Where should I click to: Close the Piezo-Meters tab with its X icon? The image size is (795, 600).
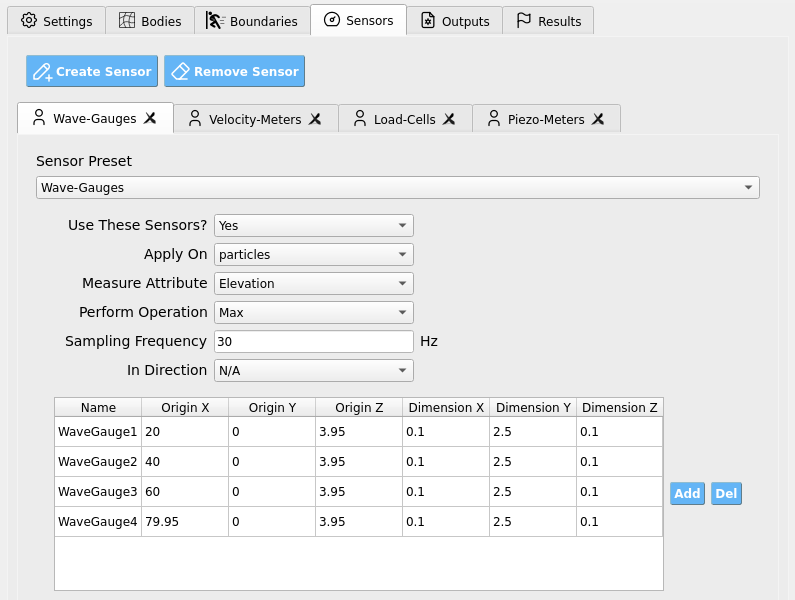tap(598, 119)
